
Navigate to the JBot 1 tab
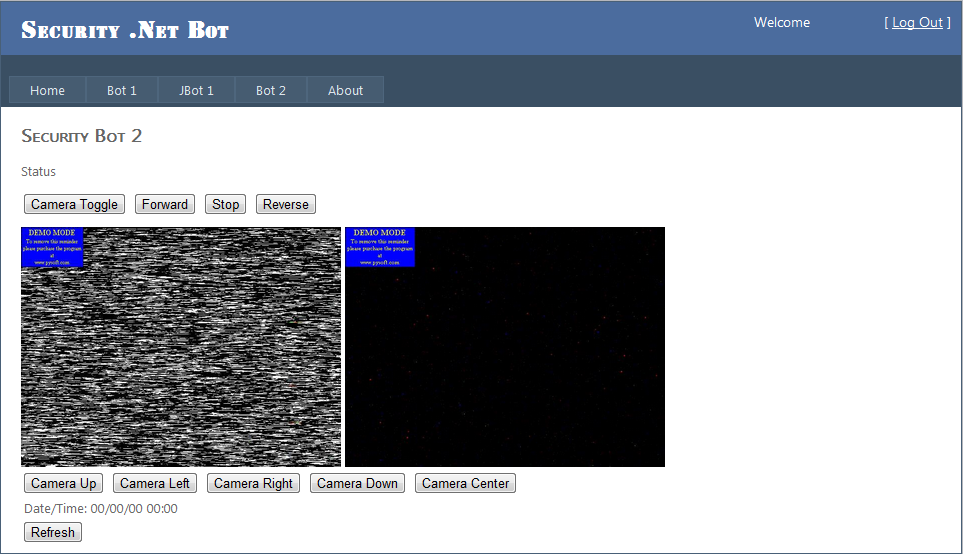[196, 90]
